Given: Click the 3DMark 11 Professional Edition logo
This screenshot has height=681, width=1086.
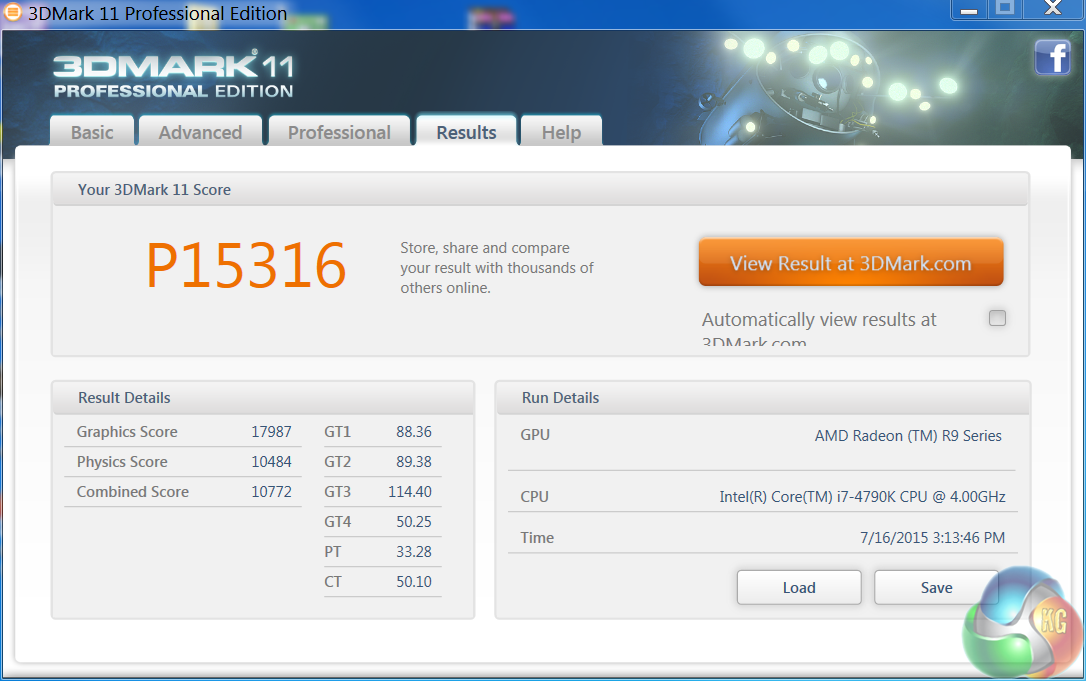Looking at the screenshot, I should tap(174, 75).
